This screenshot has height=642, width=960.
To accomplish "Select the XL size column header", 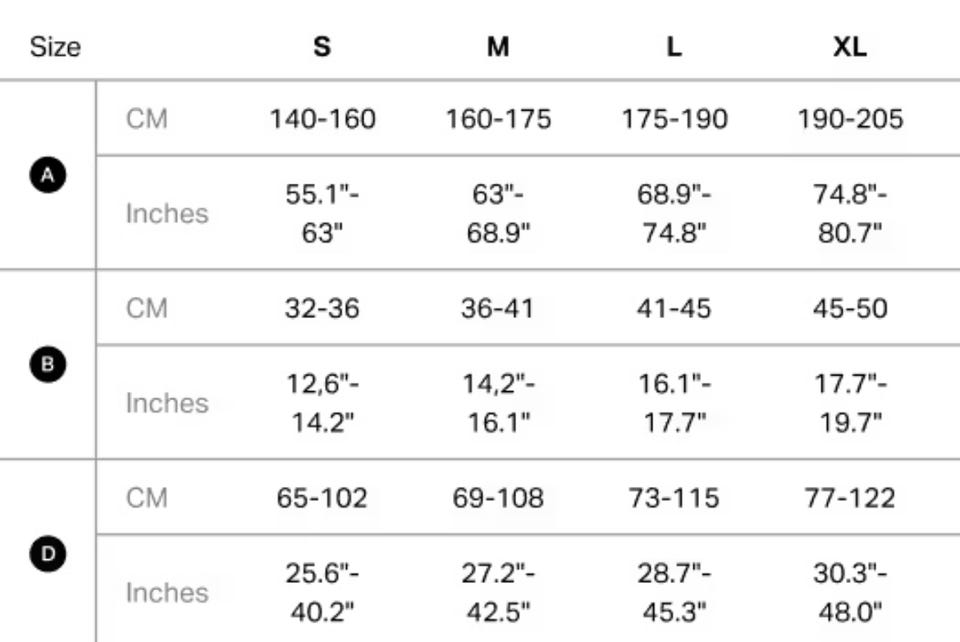I will coord(850,47).
